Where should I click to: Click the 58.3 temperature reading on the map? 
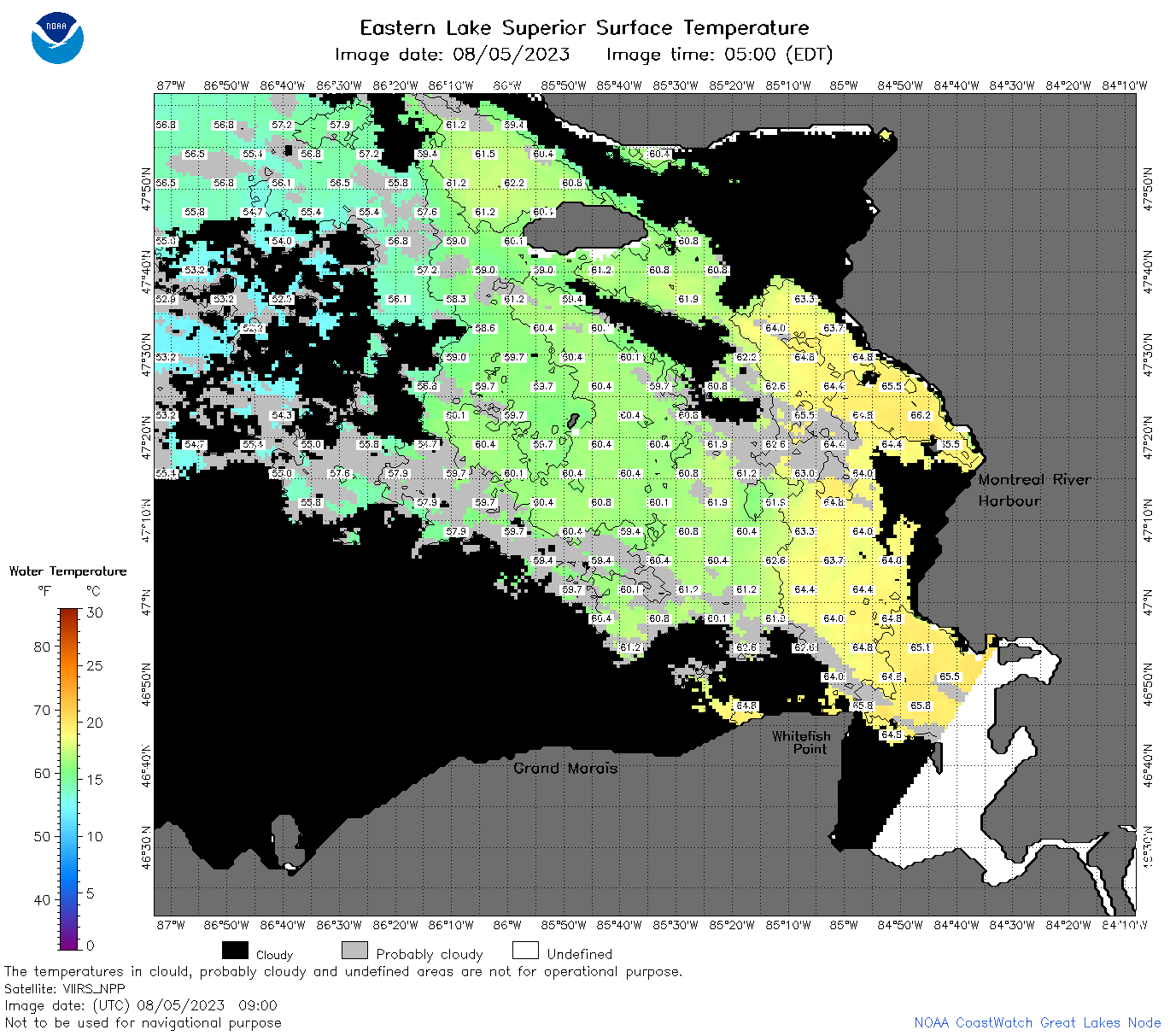point(456,299)
